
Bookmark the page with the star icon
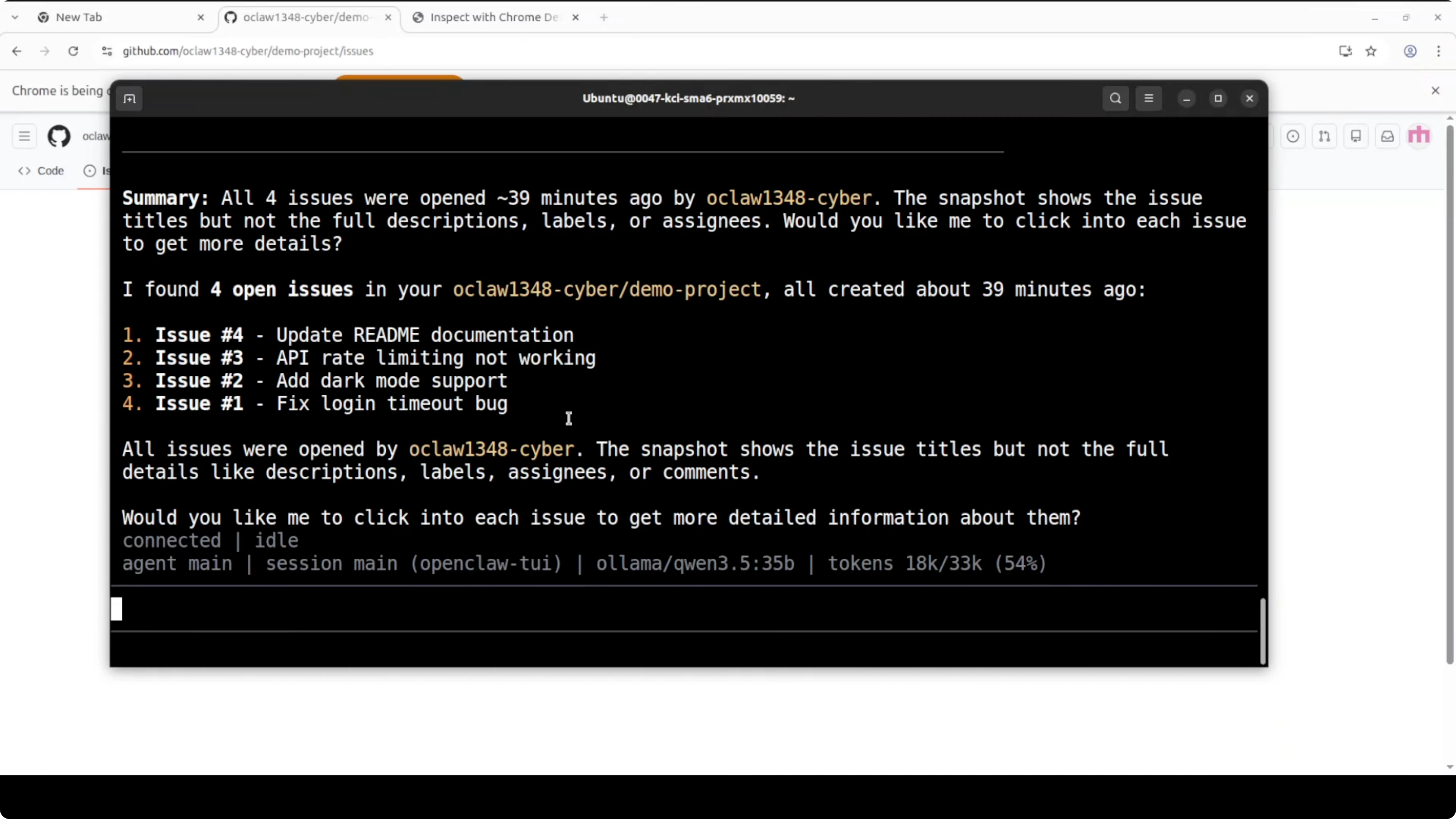[x=1372, y=51]
